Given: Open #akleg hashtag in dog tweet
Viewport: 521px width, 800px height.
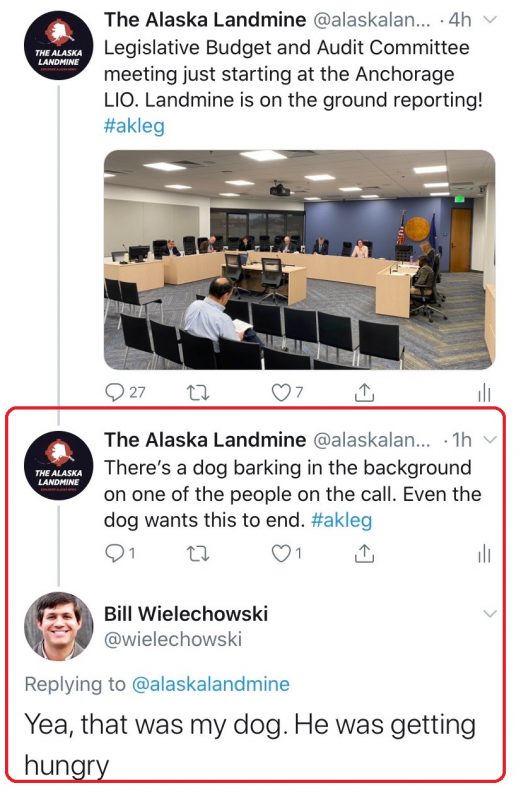Looking at the screenshot, I should (341, 520).
